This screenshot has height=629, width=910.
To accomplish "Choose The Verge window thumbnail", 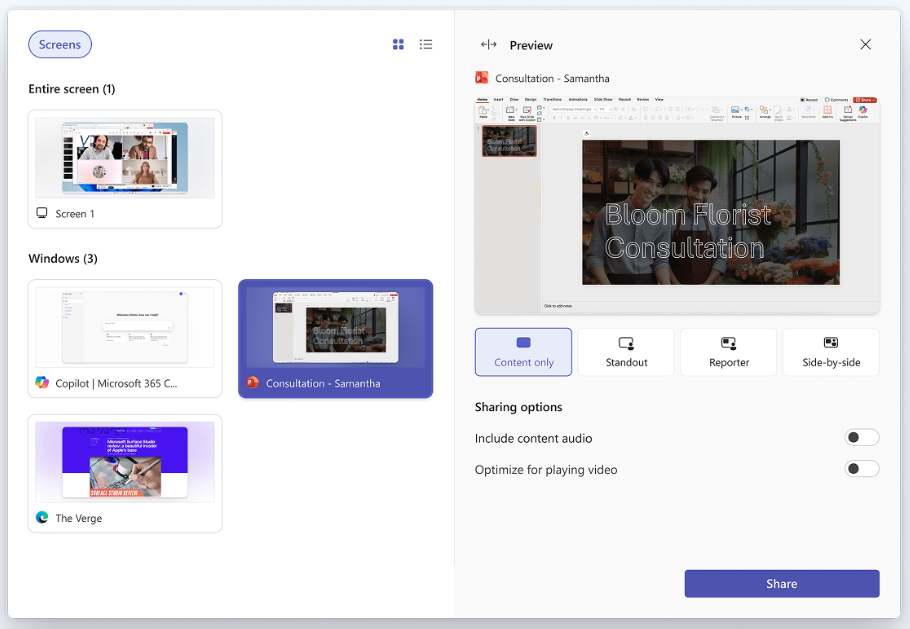I will 125,462.
